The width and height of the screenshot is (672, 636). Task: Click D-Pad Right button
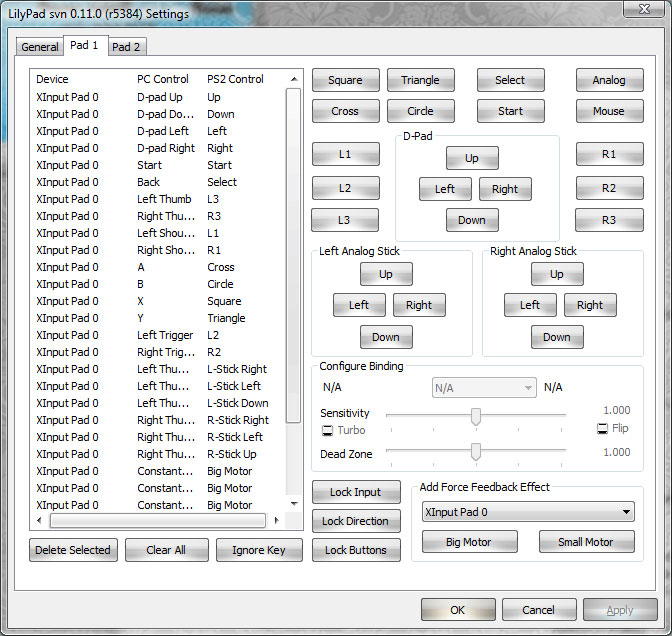click(505, 189)
